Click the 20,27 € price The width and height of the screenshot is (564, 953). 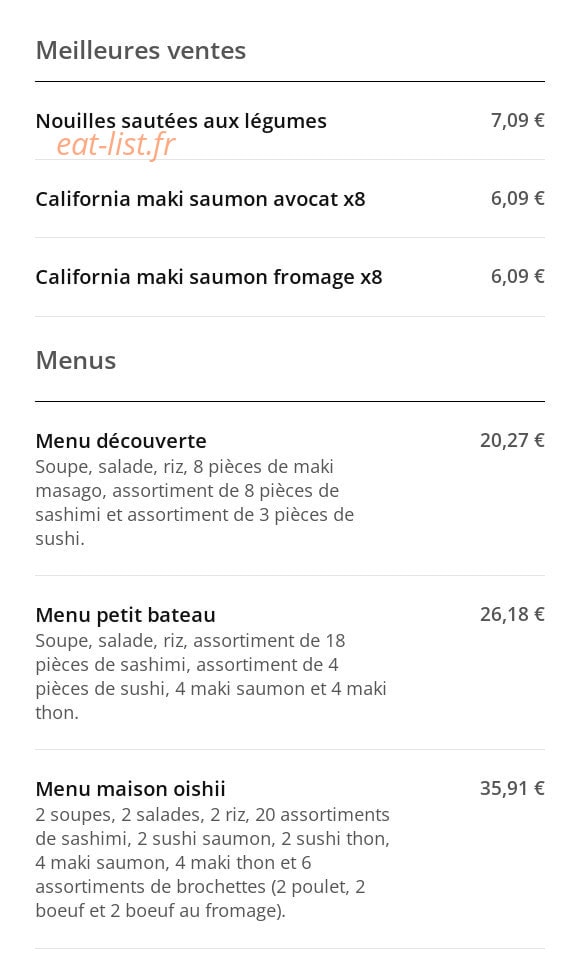[x=512, y=440]
